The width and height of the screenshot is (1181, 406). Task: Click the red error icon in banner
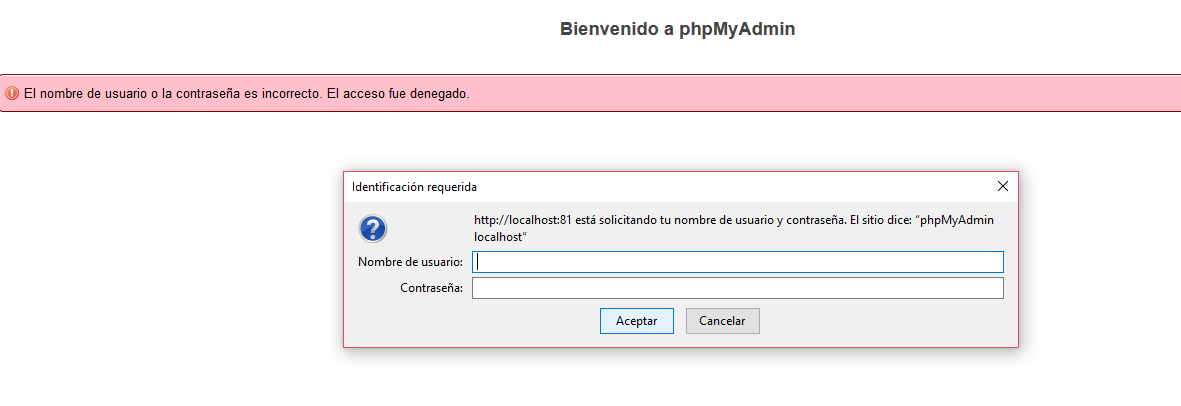[12, 93]
